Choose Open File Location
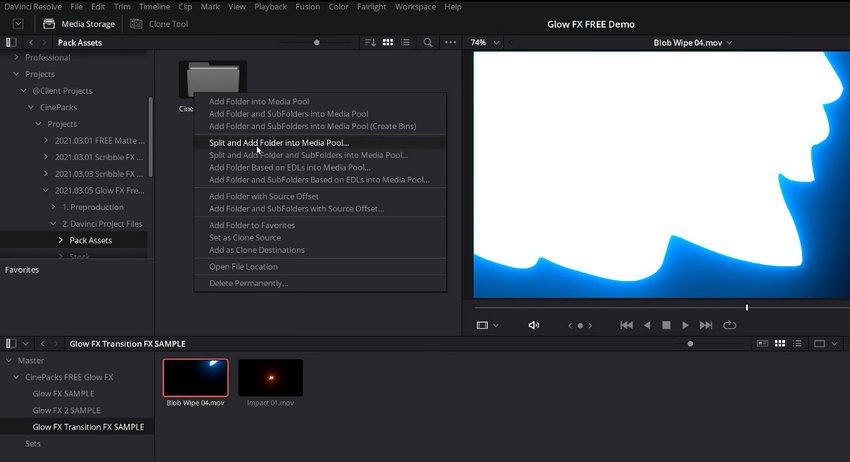Image resolution: width=850 pixels, height=462 pixels. tap(243, 267)
